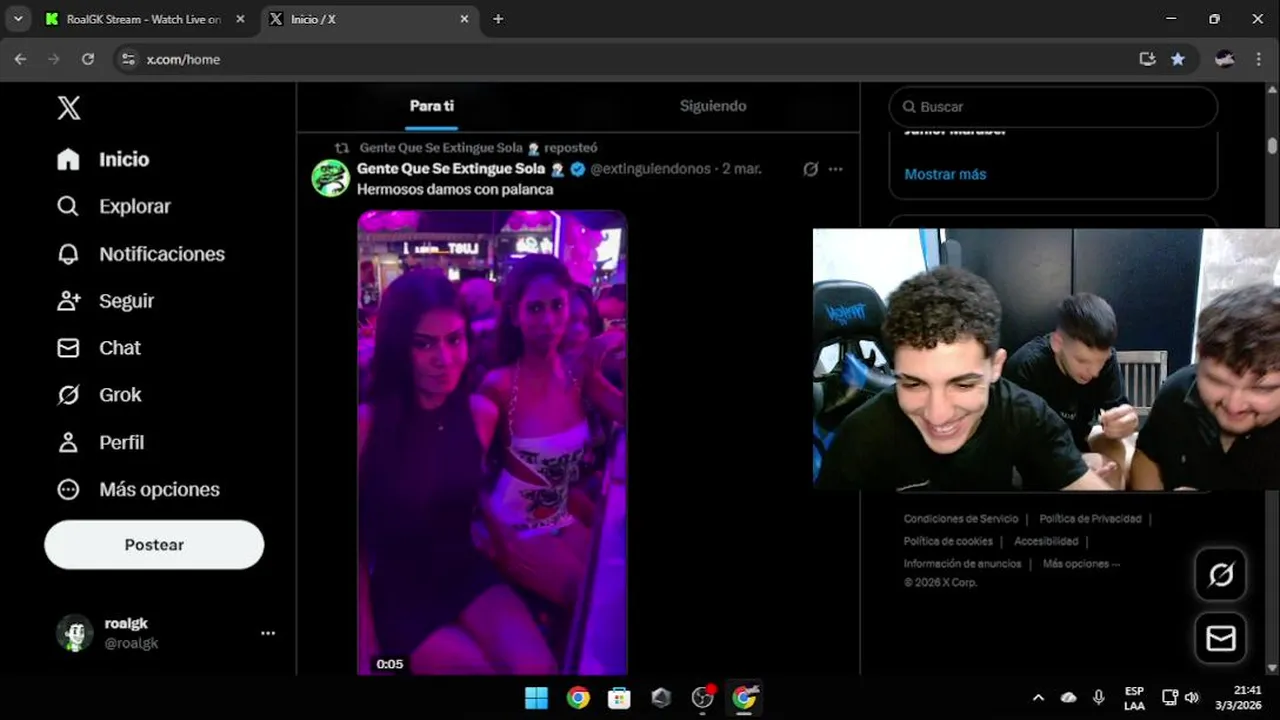Image resolution: width=1280 pixels, height=720 pixels.
Task: Switch to the Para ti tab
Action: pos(432,106)
